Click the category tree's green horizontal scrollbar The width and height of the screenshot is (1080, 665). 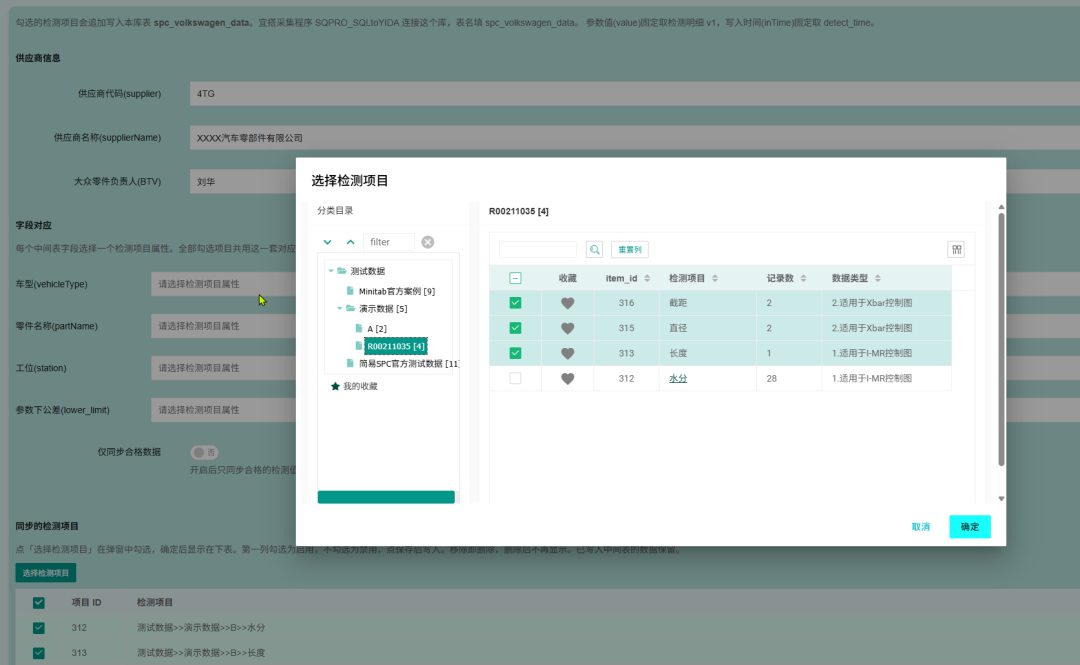click(386, 497)
